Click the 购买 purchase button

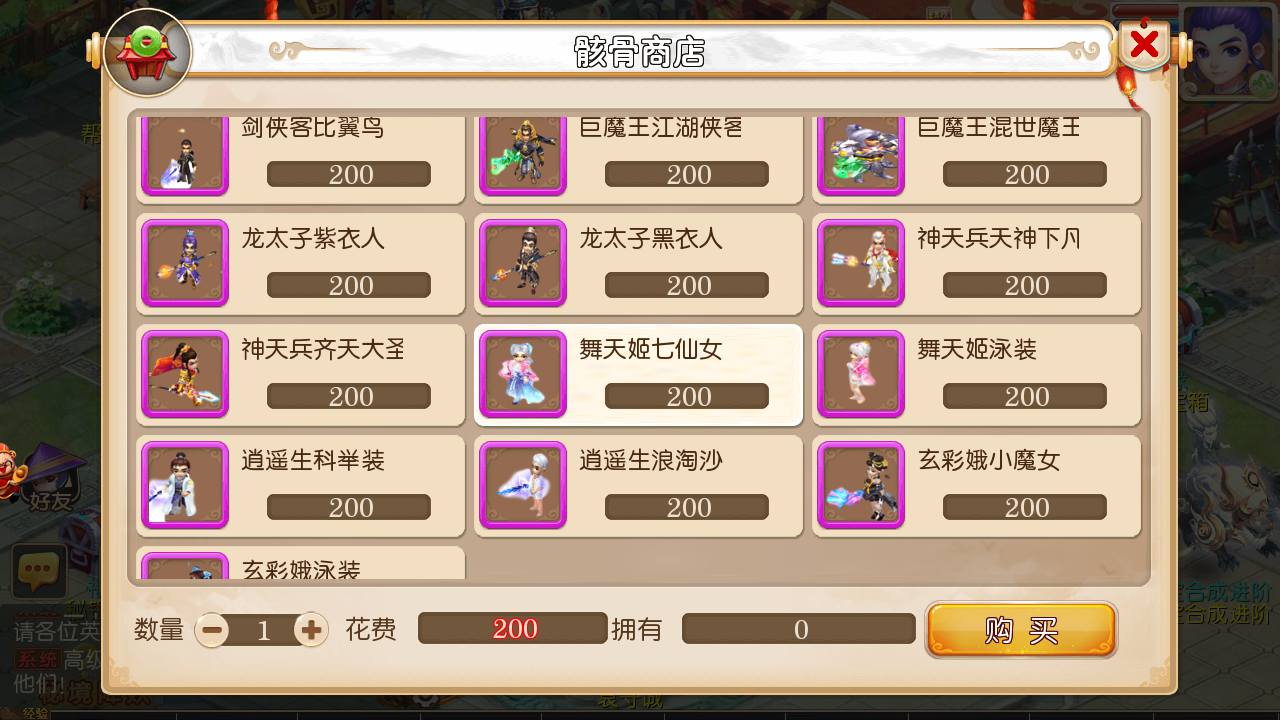(1021, 630)
